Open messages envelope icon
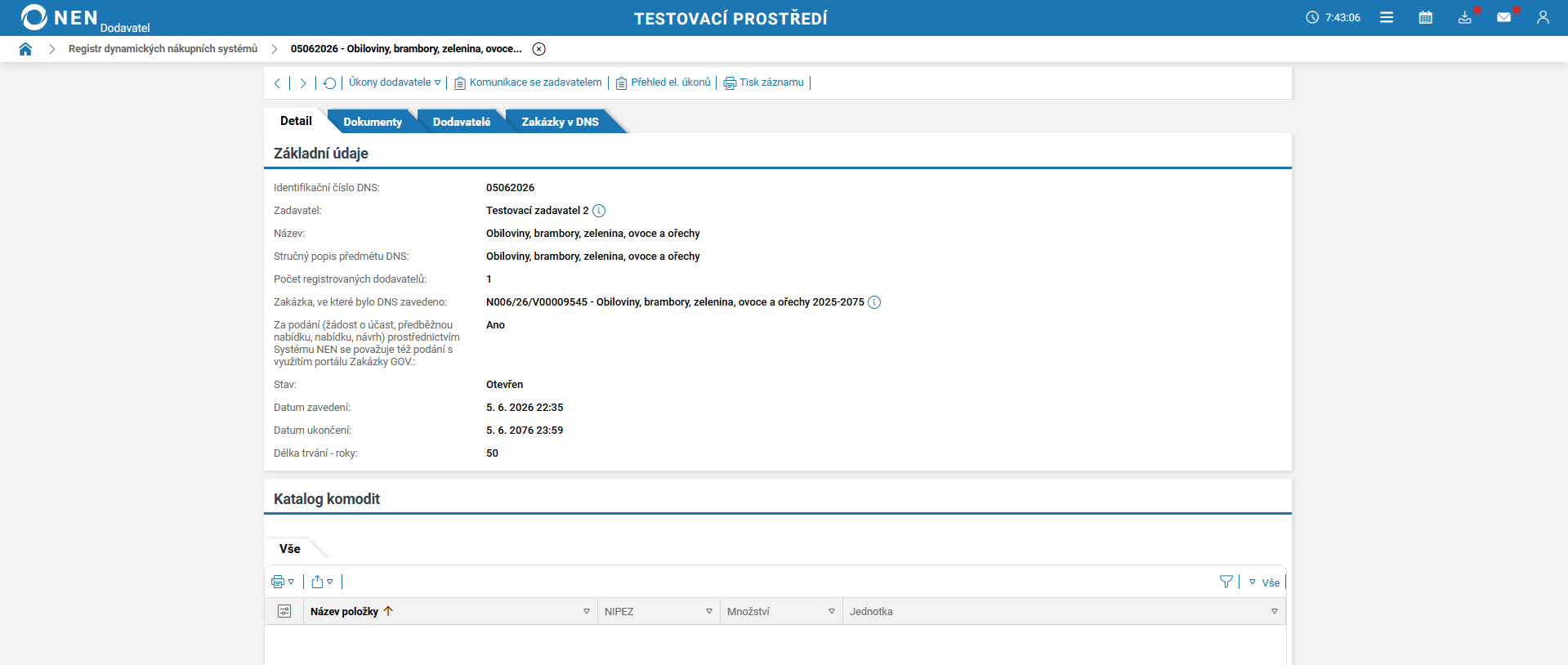1568x665 pixels. tap(1504, 17)
